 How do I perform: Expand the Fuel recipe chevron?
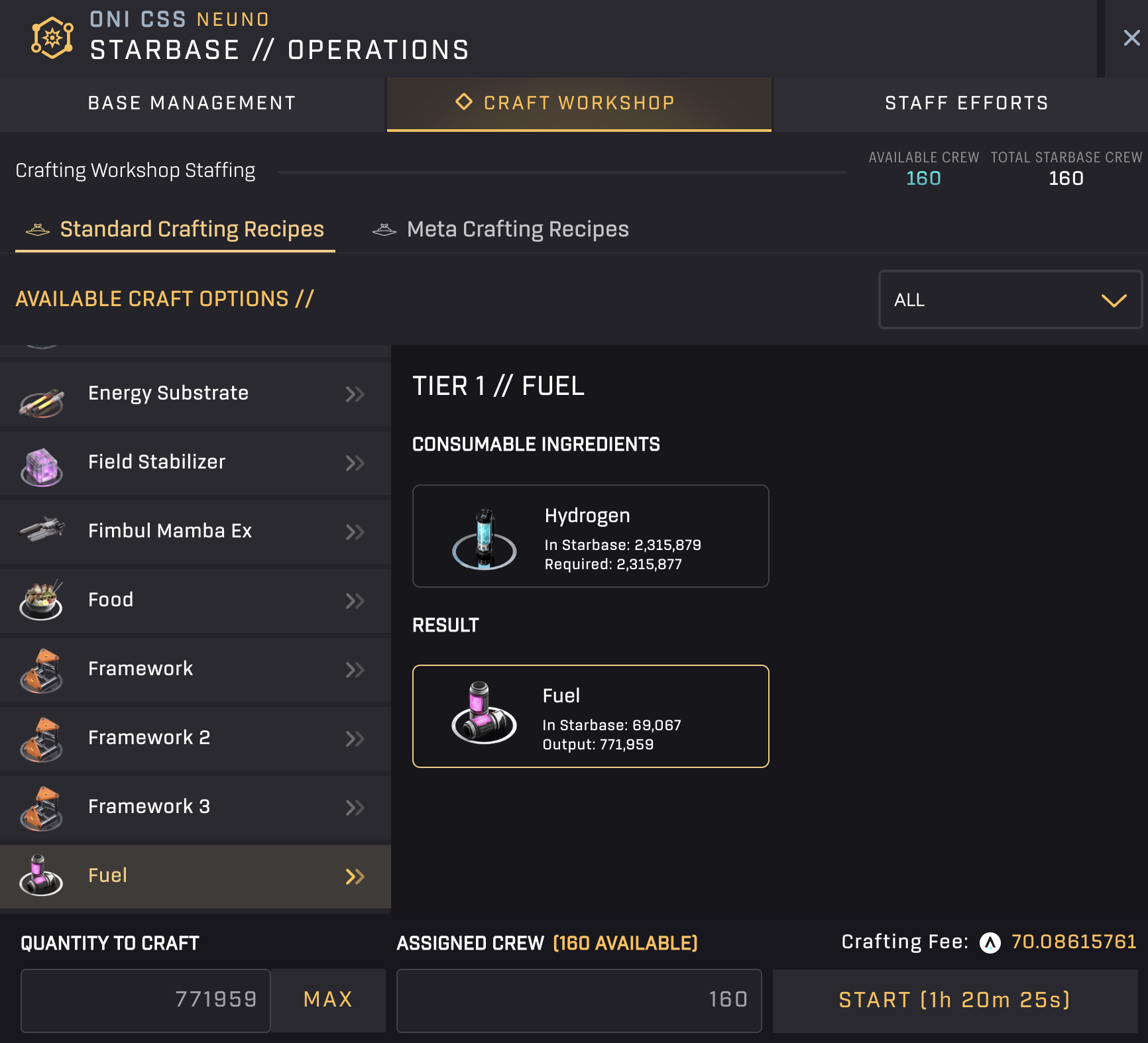click(355, 876)
